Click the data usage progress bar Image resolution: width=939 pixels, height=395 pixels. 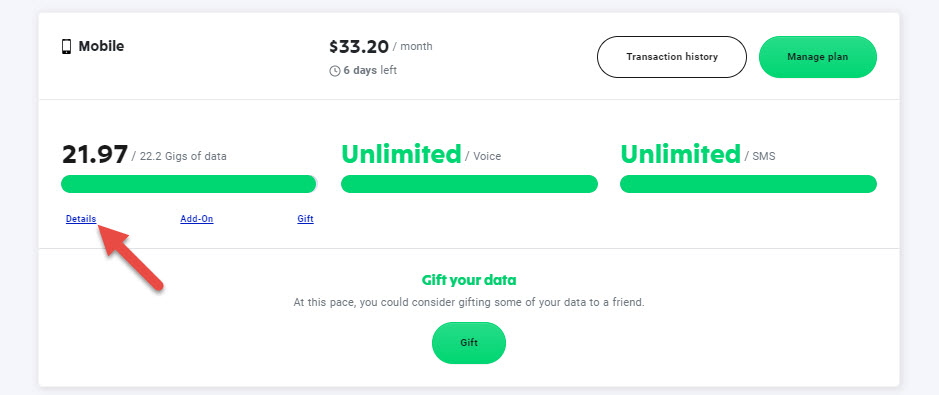pyautogui.click(x=189, y=184)
